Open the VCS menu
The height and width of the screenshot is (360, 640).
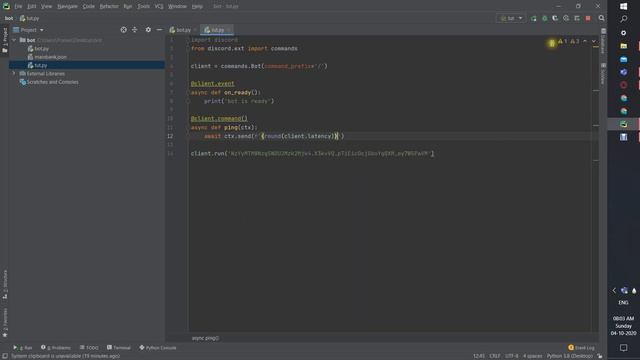point(159,6)
